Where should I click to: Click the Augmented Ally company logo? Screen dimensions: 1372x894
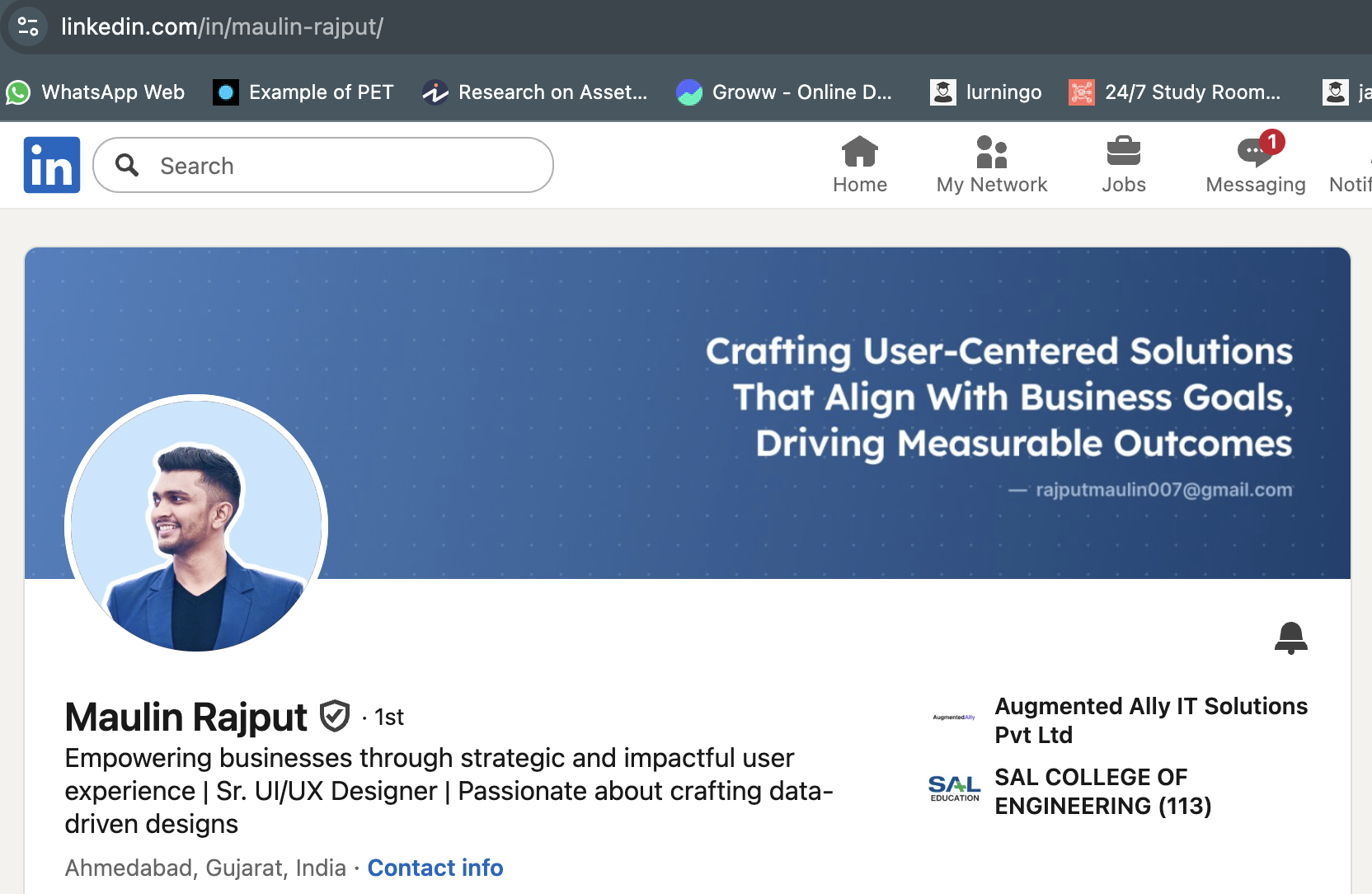[953, 718]
